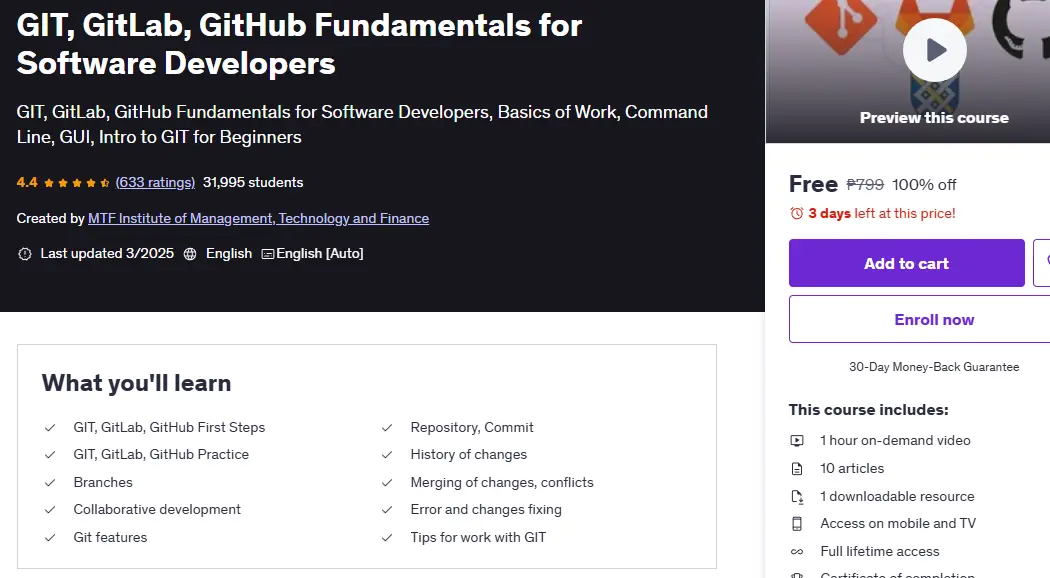Click the alarm clock icon beside 3 days left
The height and width of the screenshot is (578, 1050).
click(796, 214)
